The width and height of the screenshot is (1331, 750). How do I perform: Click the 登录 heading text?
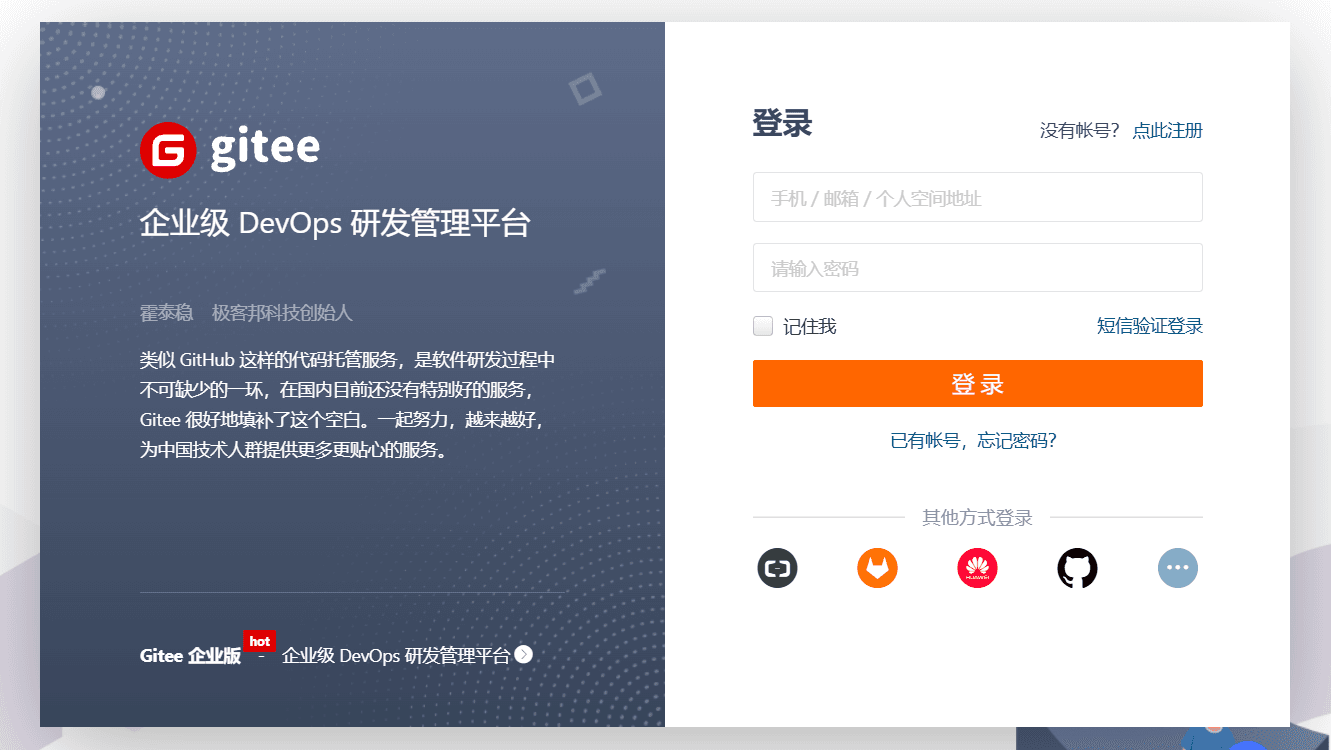coord(782,124)
